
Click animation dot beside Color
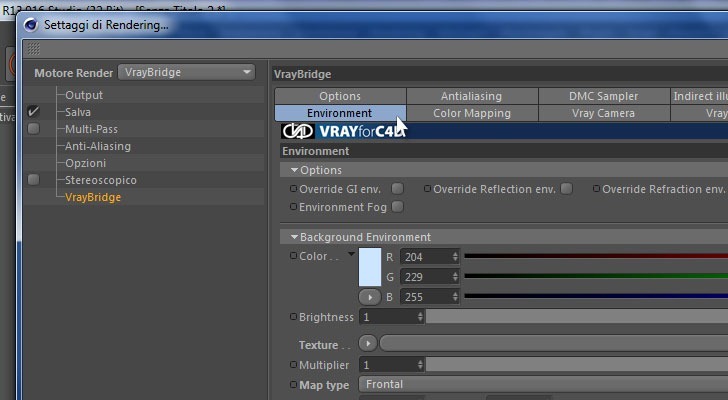point(293,256)
